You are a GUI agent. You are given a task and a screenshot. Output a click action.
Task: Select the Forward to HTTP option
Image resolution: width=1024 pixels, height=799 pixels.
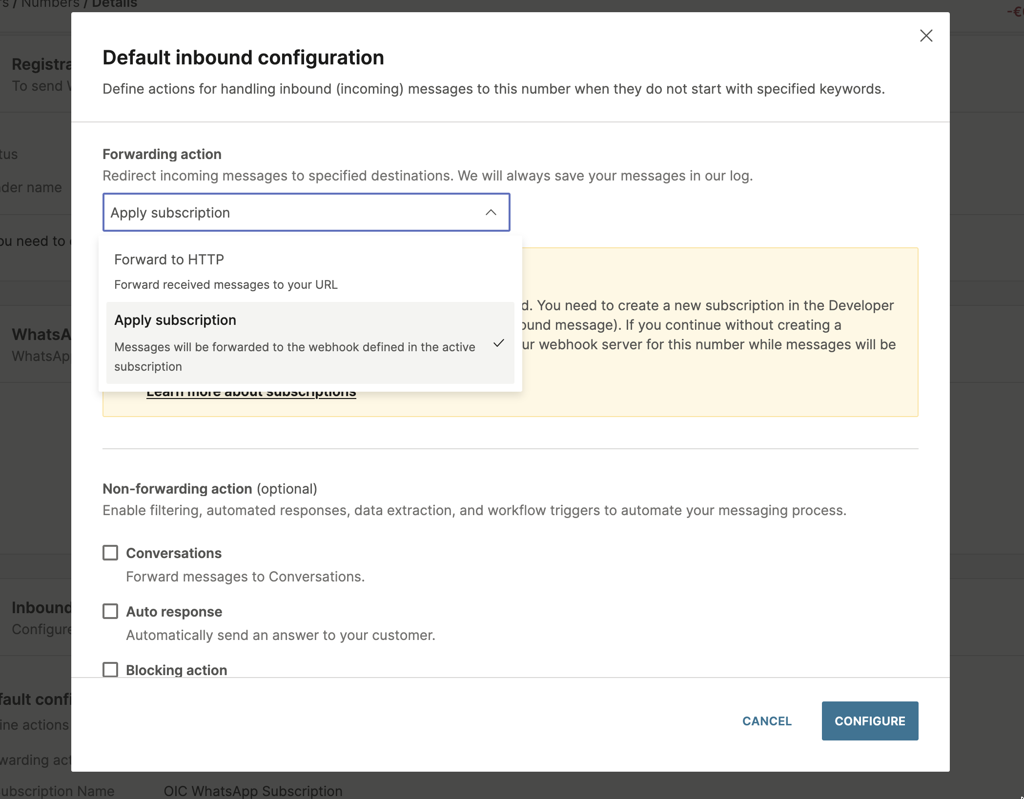[x=310, y=271]
